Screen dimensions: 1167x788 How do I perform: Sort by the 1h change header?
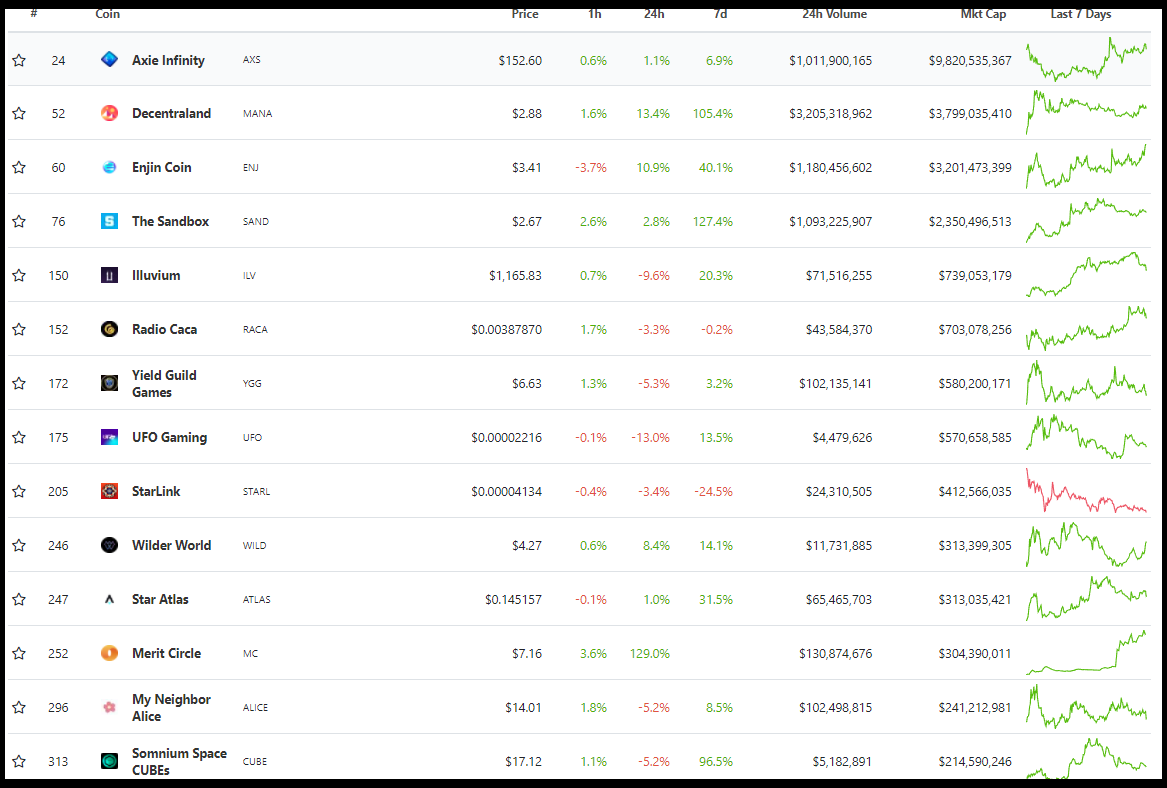[595, 13]
